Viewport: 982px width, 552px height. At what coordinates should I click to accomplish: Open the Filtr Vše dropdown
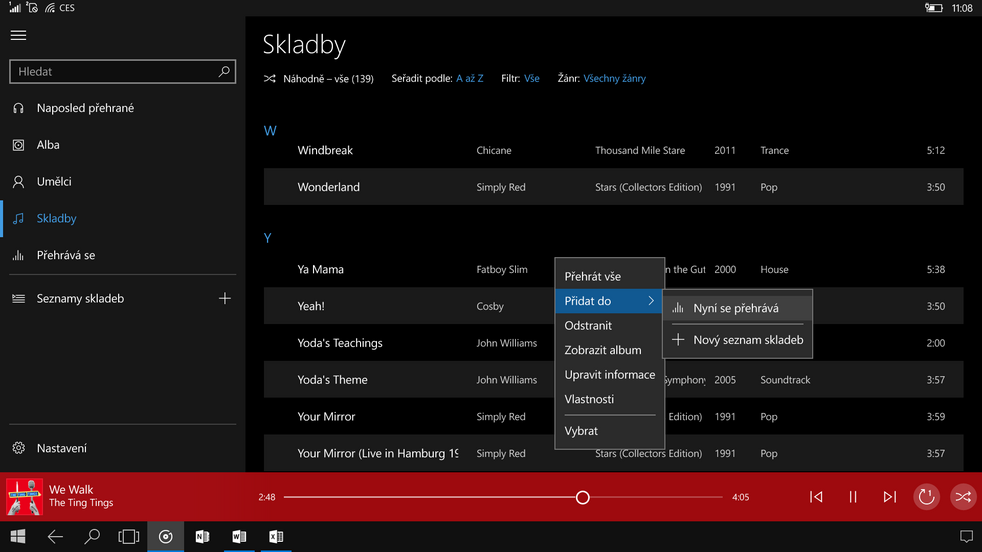(532, 78)
